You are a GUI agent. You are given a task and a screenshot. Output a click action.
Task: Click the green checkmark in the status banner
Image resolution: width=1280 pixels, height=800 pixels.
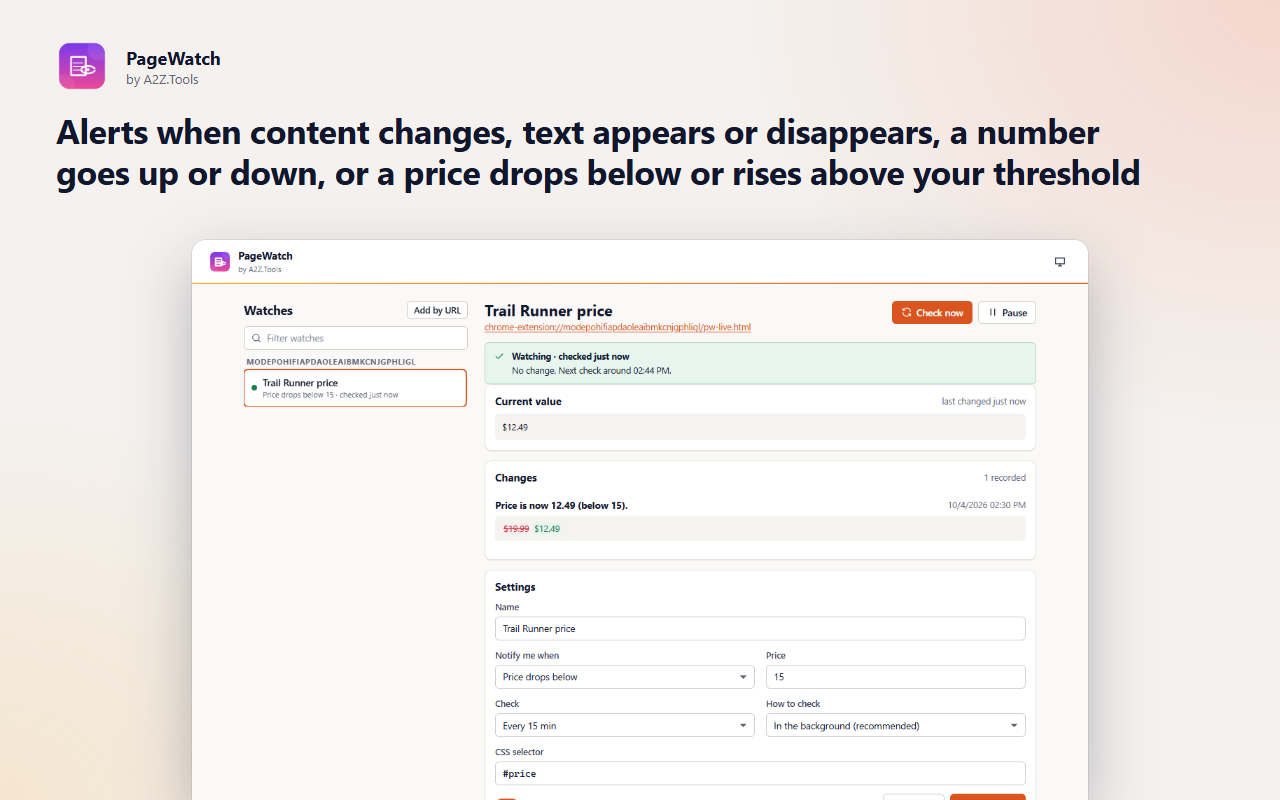click(499, 356)
